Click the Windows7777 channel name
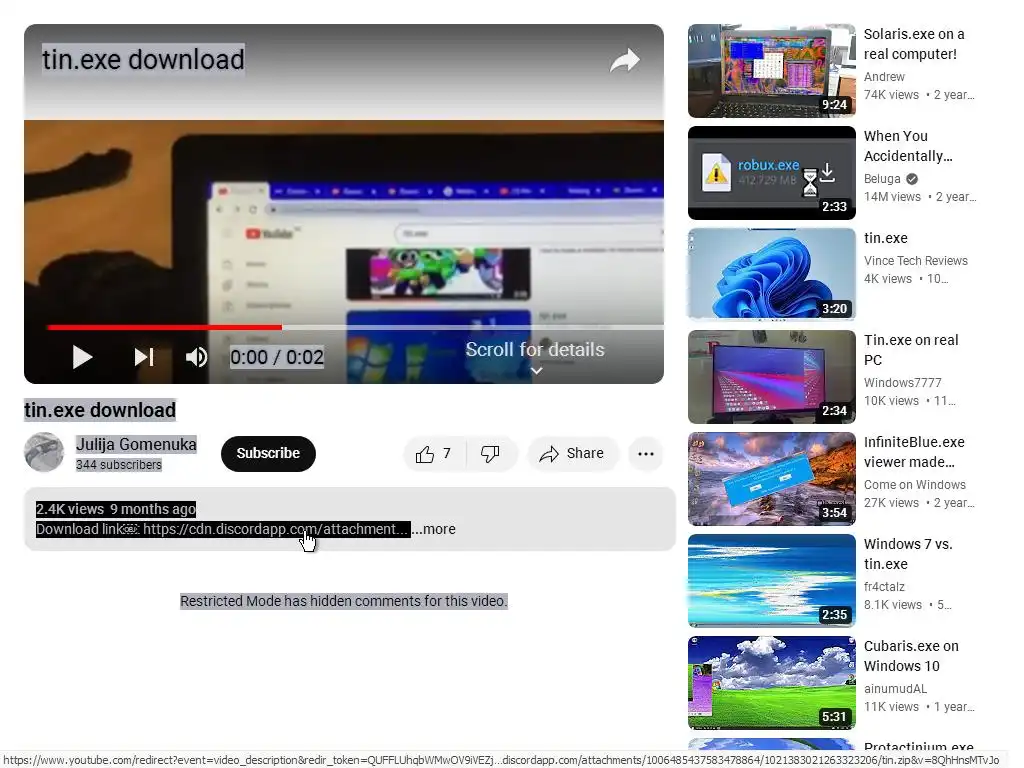The image size is (1024, 768). click(903, 382)
